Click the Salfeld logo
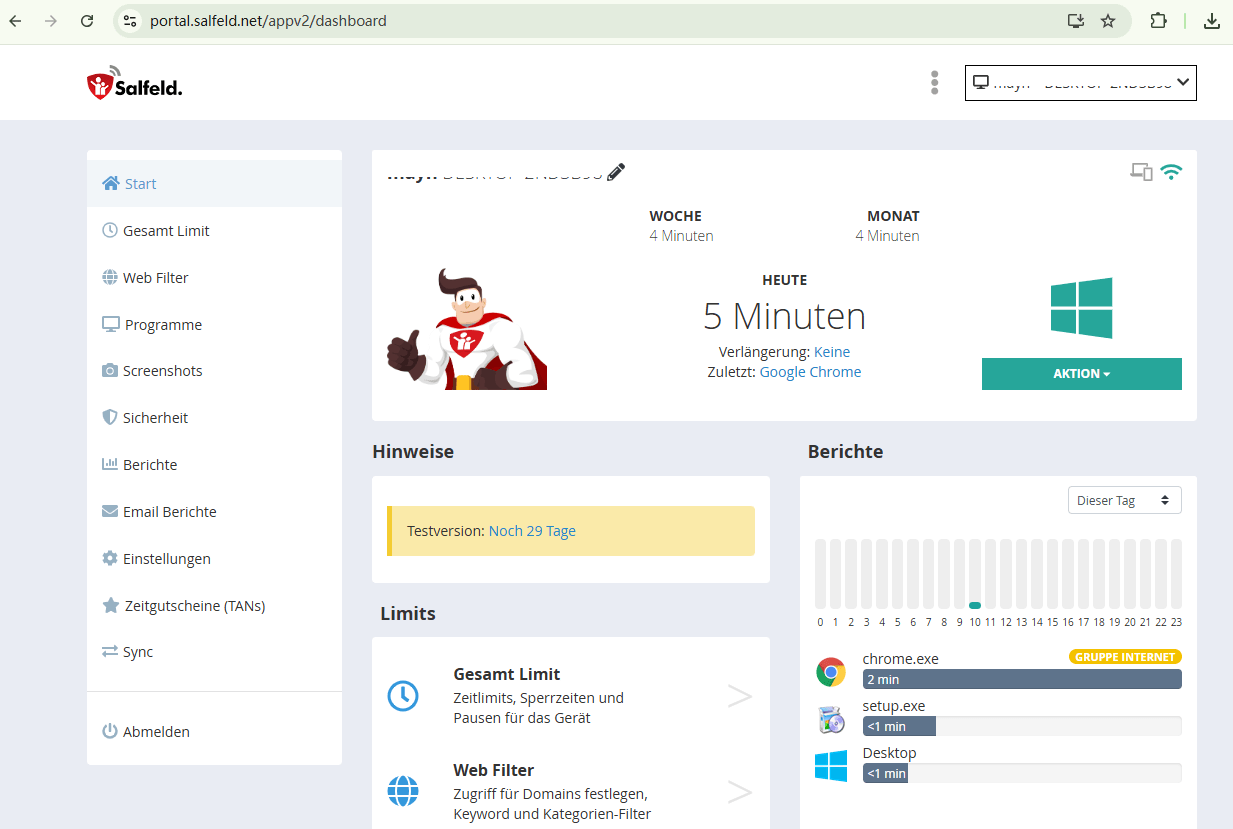 [134, 84]
